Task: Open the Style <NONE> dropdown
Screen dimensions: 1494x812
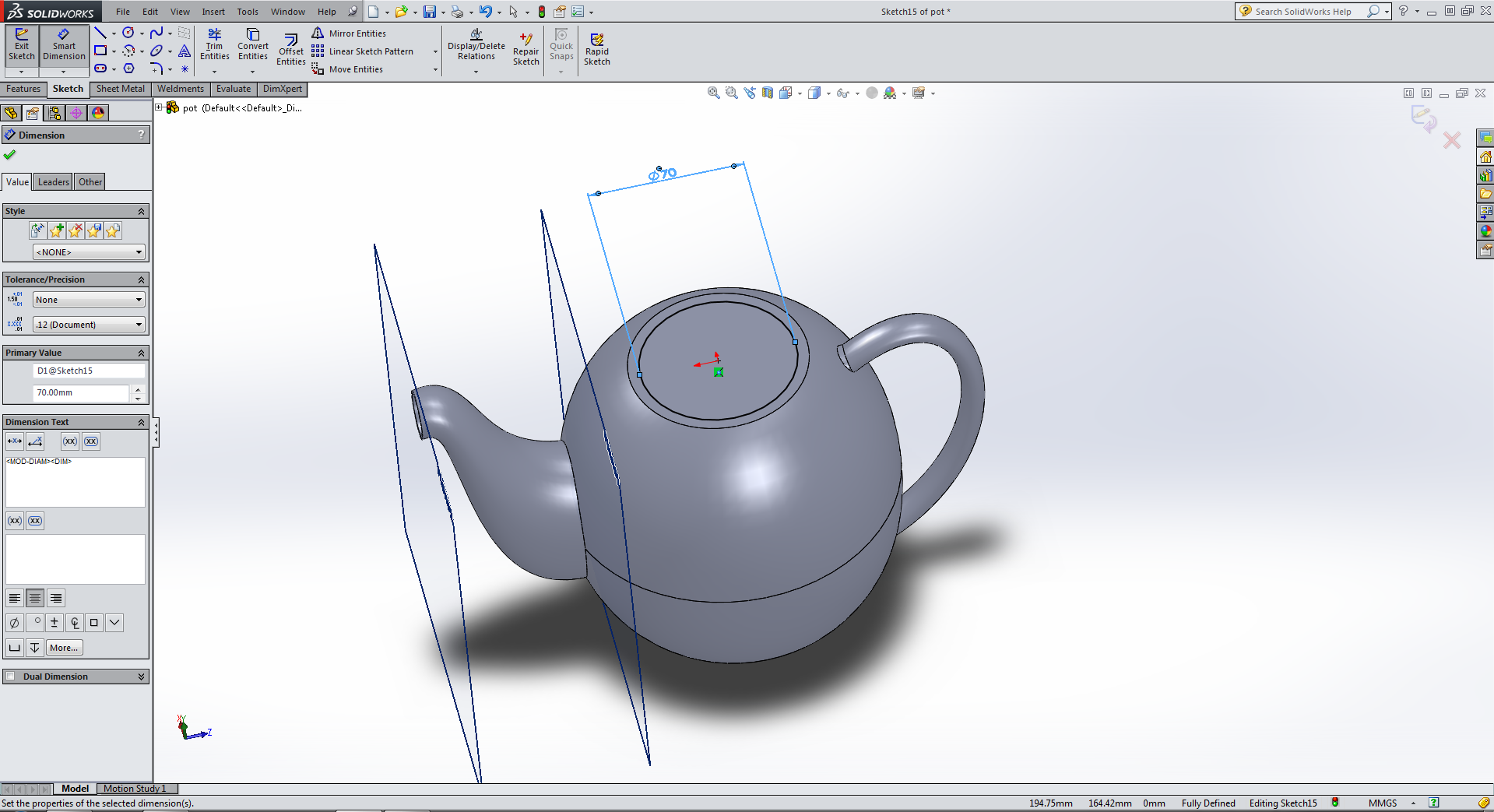Action: pos(89,252)
